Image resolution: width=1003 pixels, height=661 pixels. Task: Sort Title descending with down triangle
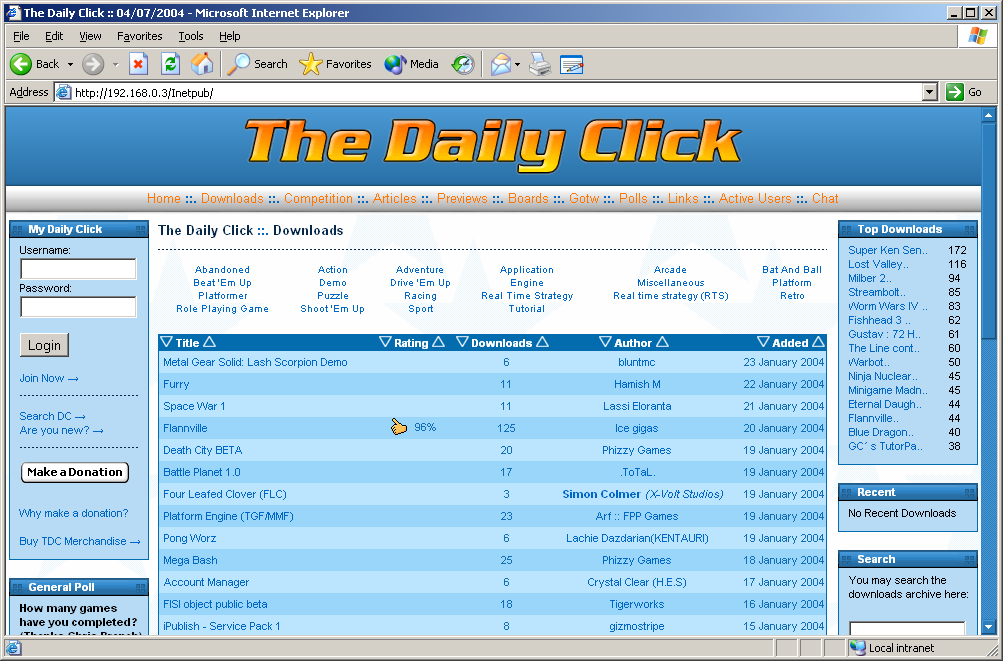pyautogui.click(x=166, y=342)
